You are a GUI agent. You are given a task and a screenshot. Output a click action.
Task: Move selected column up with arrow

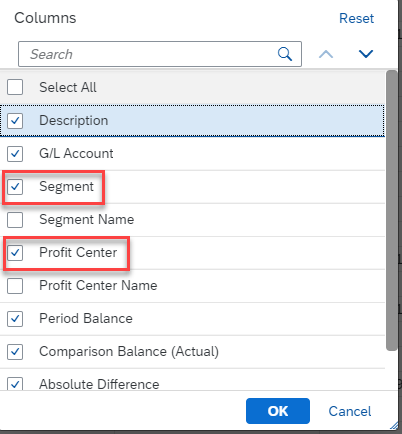326,54
